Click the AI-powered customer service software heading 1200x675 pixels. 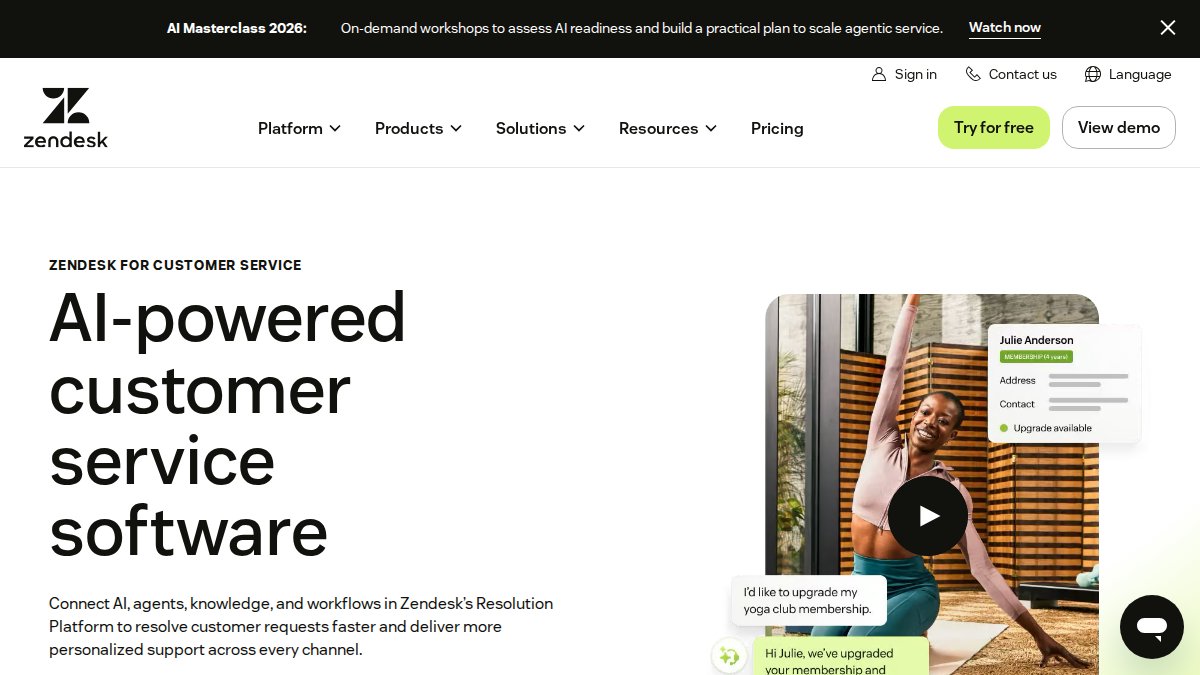(x=228, y=424)
